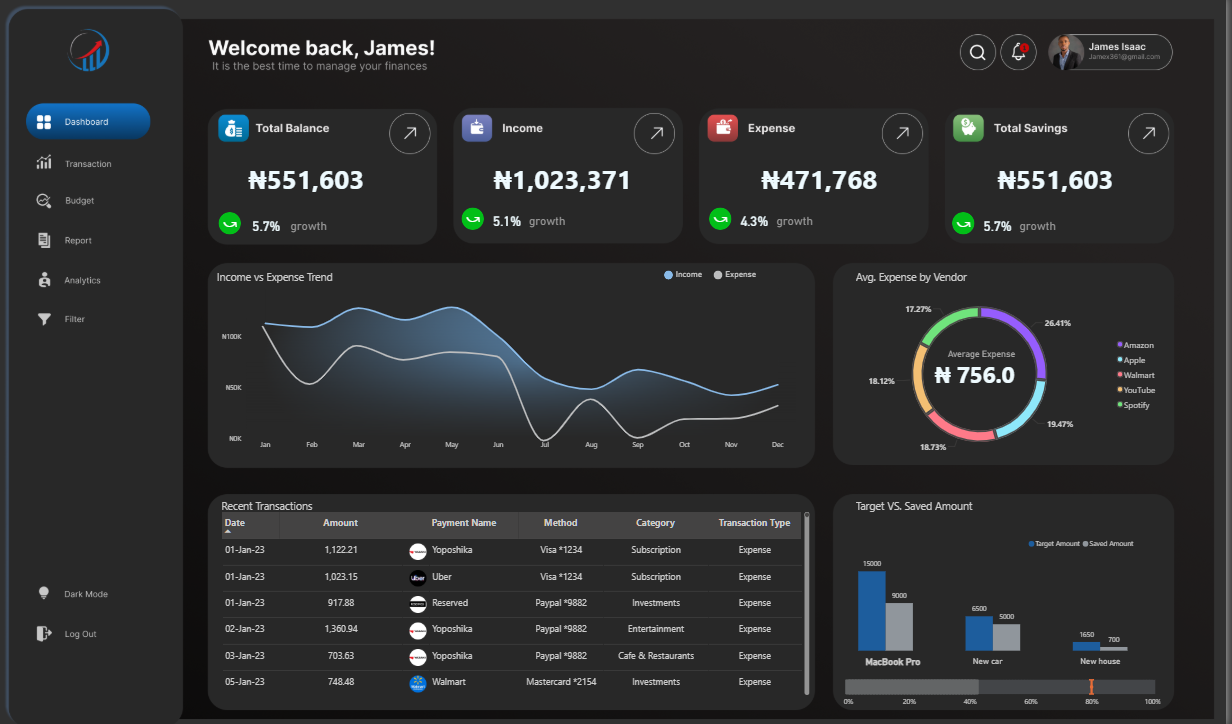Click the gray progress bar fill

(x=912, y=687)
